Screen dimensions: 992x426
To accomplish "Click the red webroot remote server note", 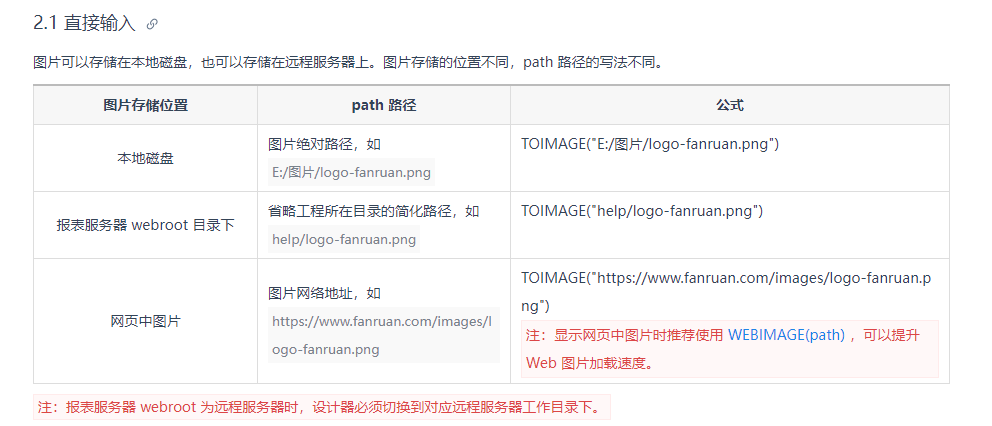I will pyautogui.click(x=322, y=407).
